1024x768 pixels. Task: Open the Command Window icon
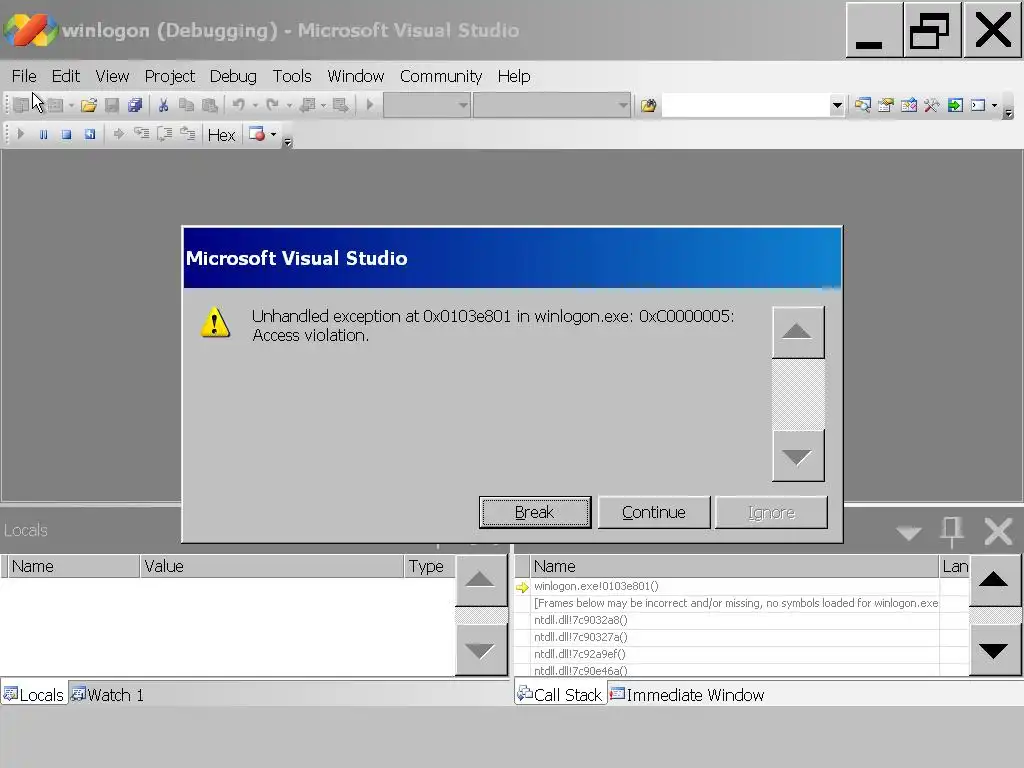(978, 105)
